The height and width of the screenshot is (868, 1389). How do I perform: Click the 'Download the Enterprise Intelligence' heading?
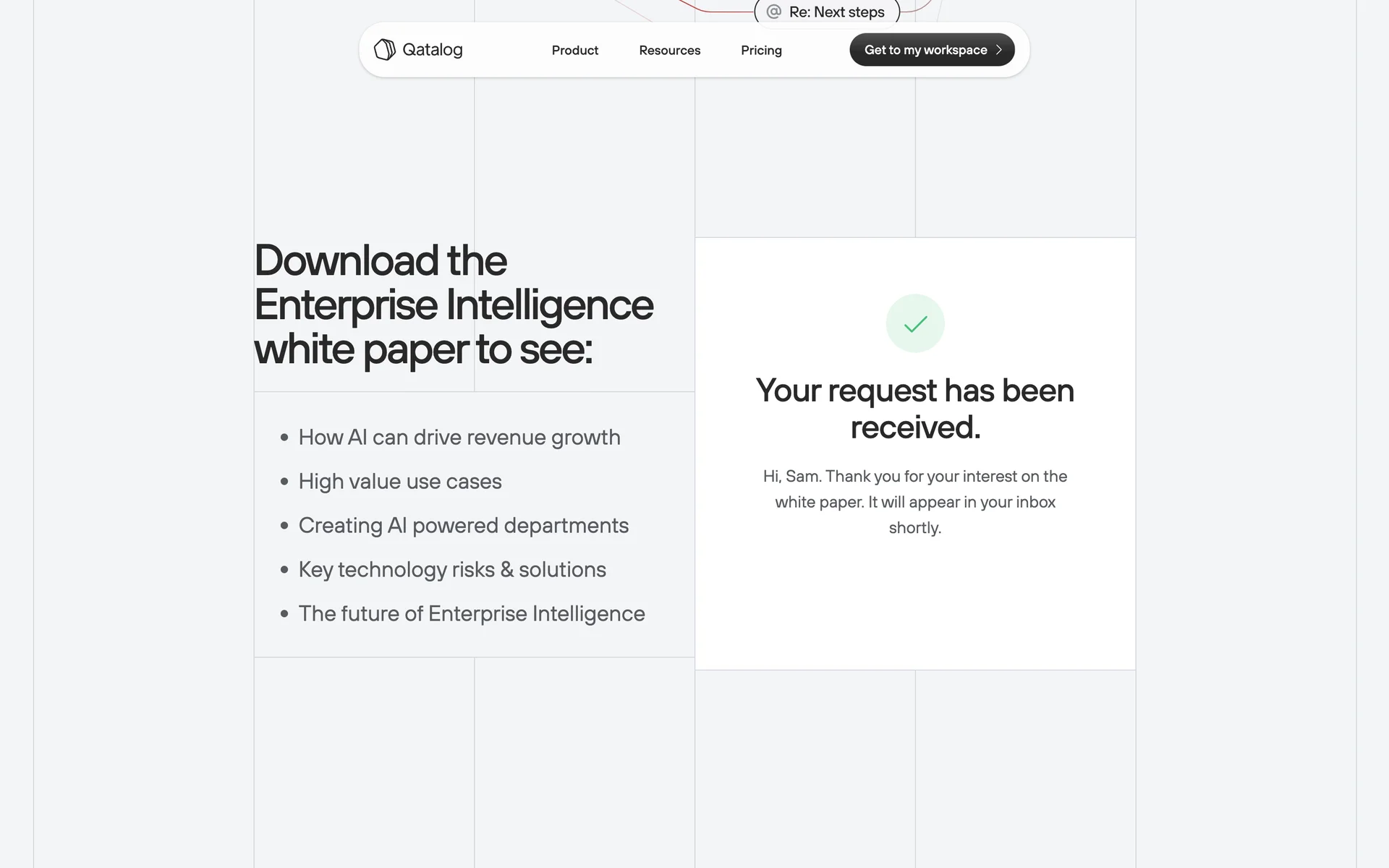click(453, 305)
